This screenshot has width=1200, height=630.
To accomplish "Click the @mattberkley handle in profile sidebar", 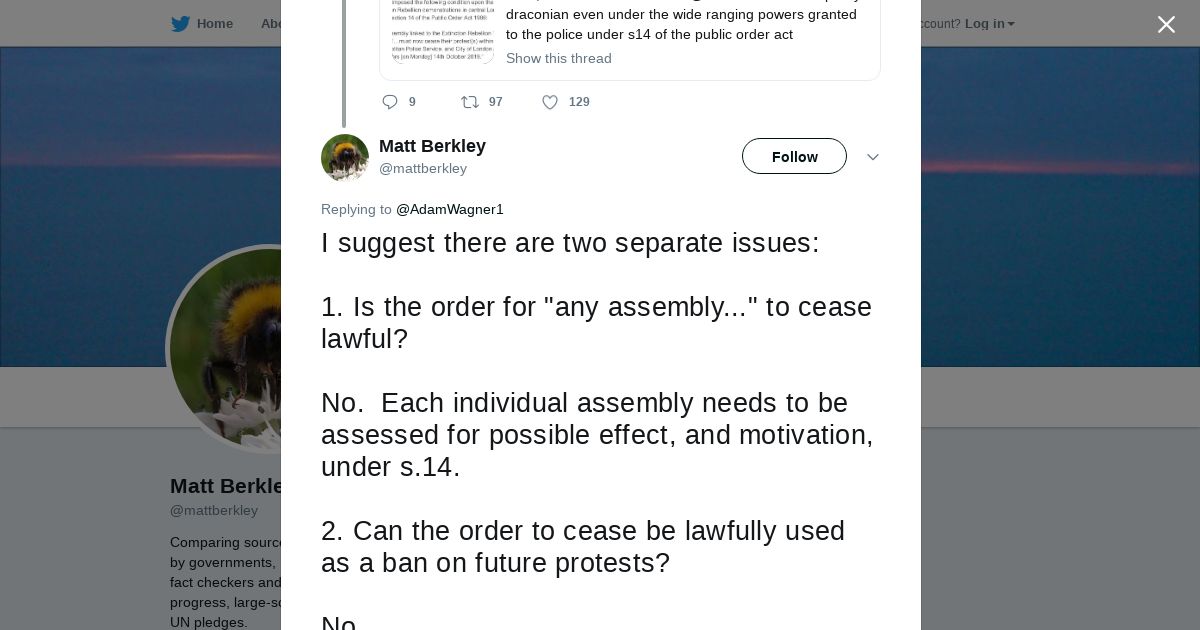I will click(214, 510).
